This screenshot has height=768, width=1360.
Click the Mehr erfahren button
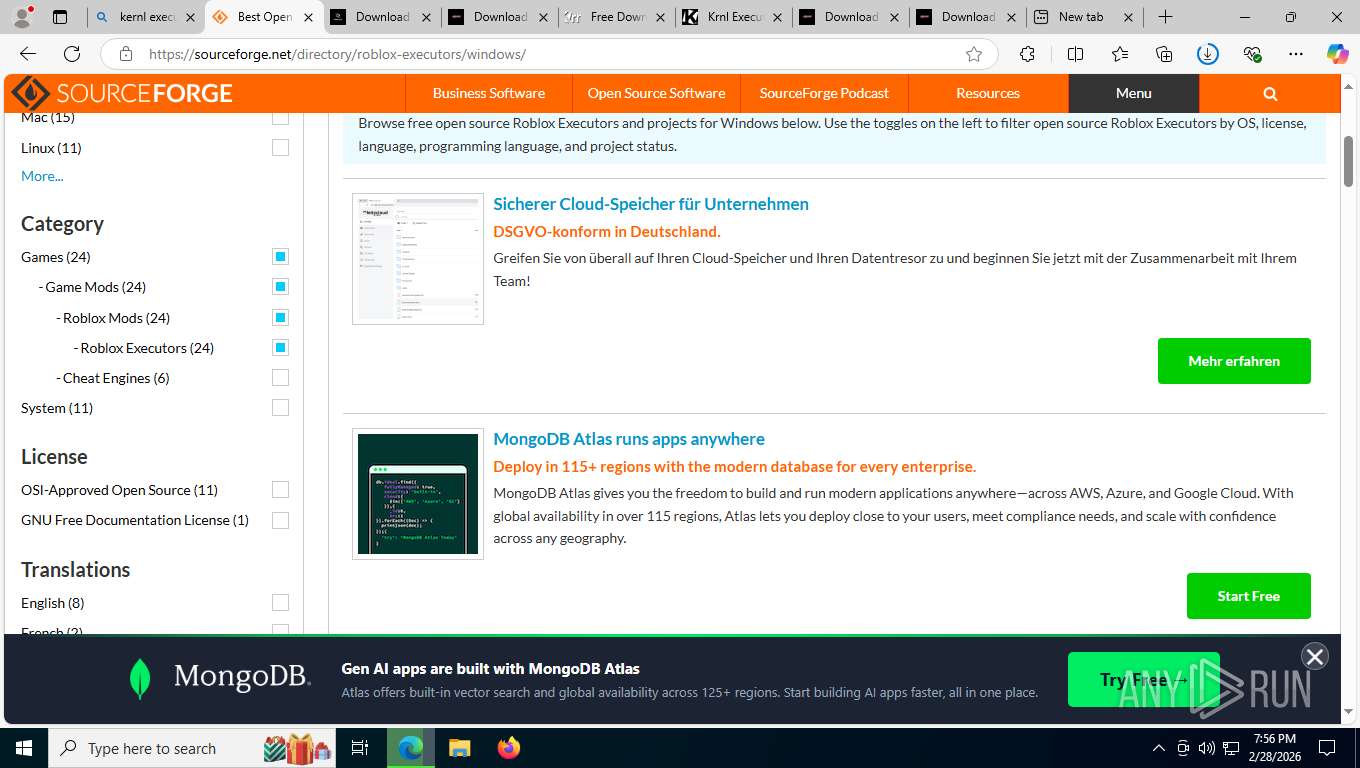coord(1234,361)
